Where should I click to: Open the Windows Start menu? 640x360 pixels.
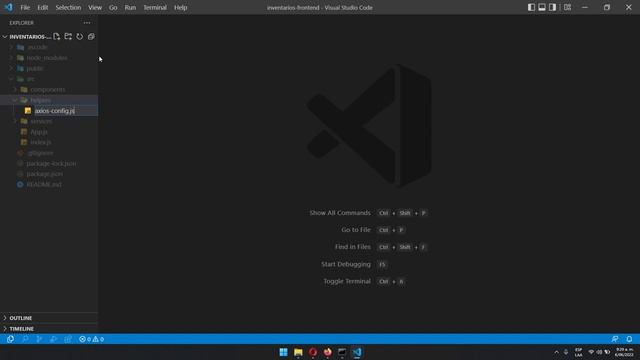[x=283, y=352]
